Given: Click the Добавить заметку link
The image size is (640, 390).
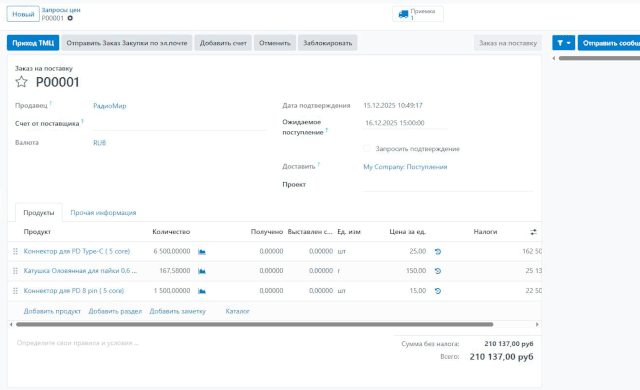Looking at the screenshot, I should point(178,311).
